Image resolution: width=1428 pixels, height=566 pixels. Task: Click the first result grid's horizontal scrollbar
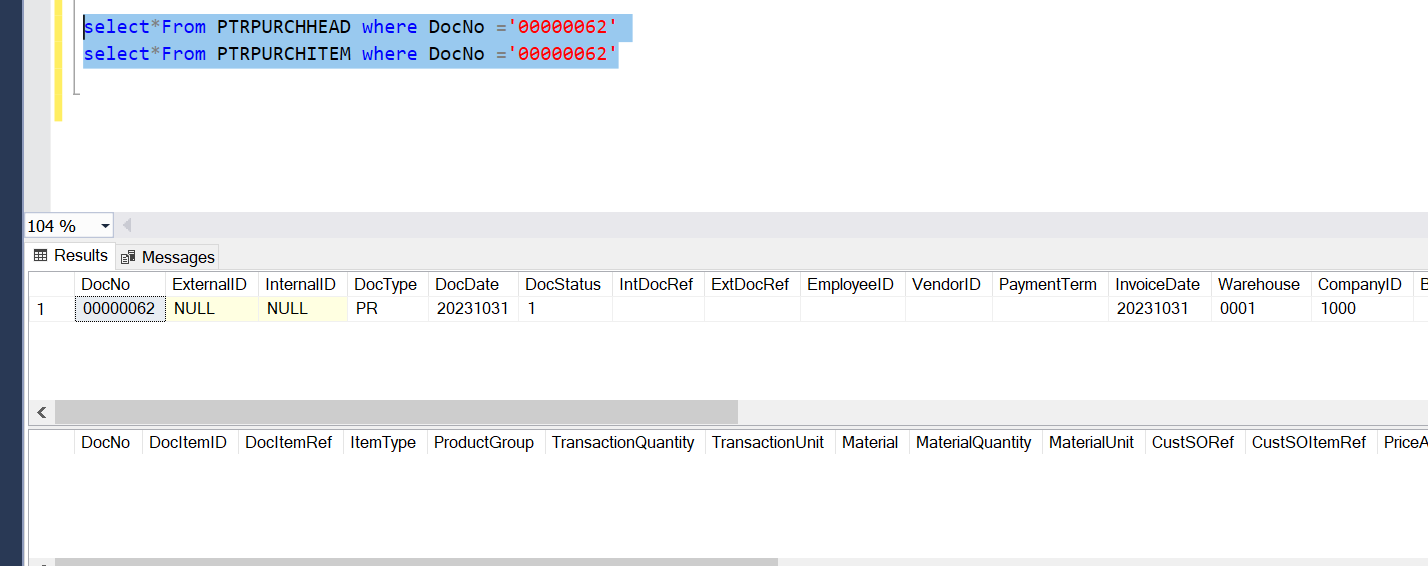(396, 412)
